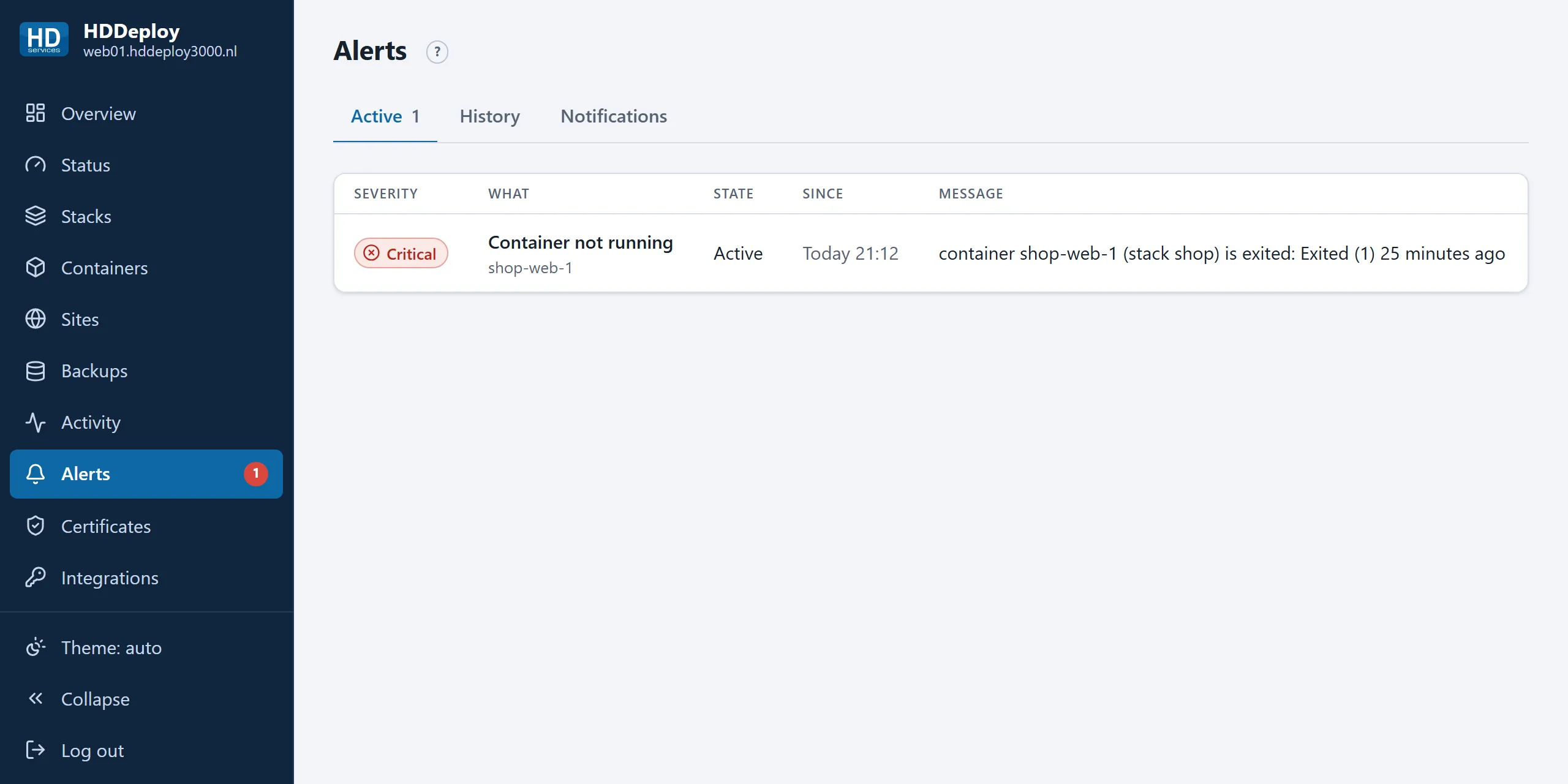The image size is (1568, 784).
Task: Click the HDDeploy title in sidebar
Action: click(131, 31)
